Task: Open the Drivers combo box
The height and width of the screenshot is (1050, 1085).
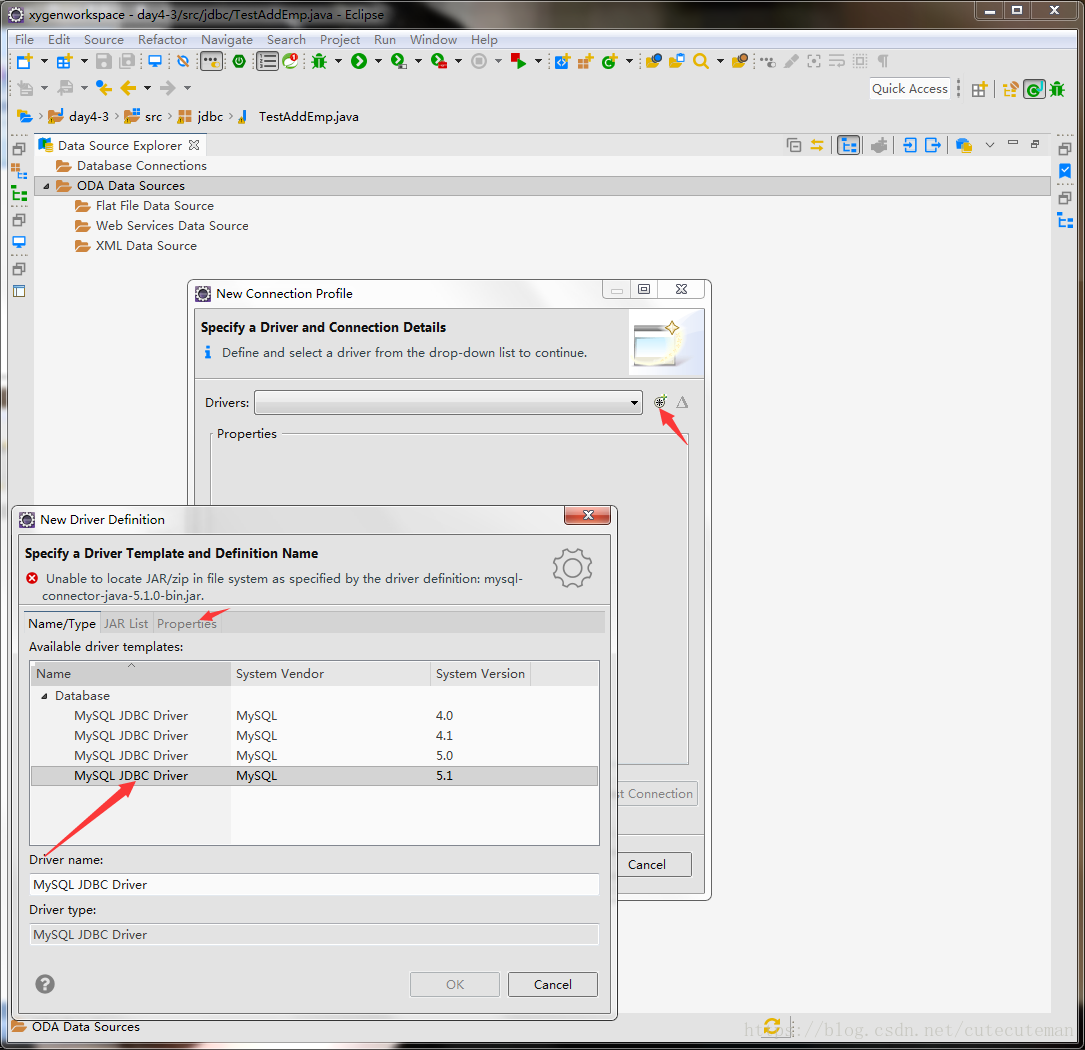Action: click(x=448, y=402)
